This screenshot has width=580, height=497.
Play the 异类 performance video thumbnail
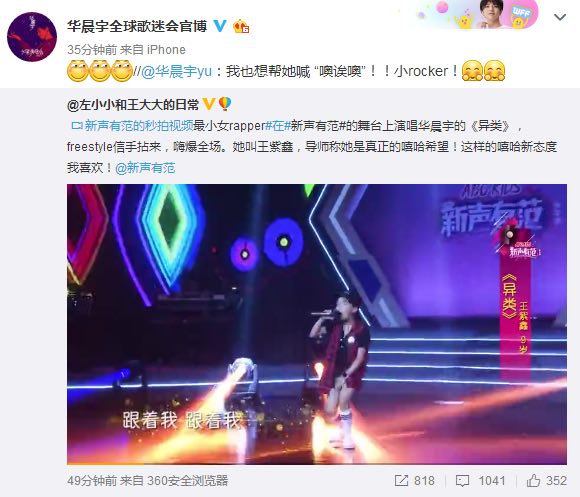pyautogui.click(x=317, y=324)
